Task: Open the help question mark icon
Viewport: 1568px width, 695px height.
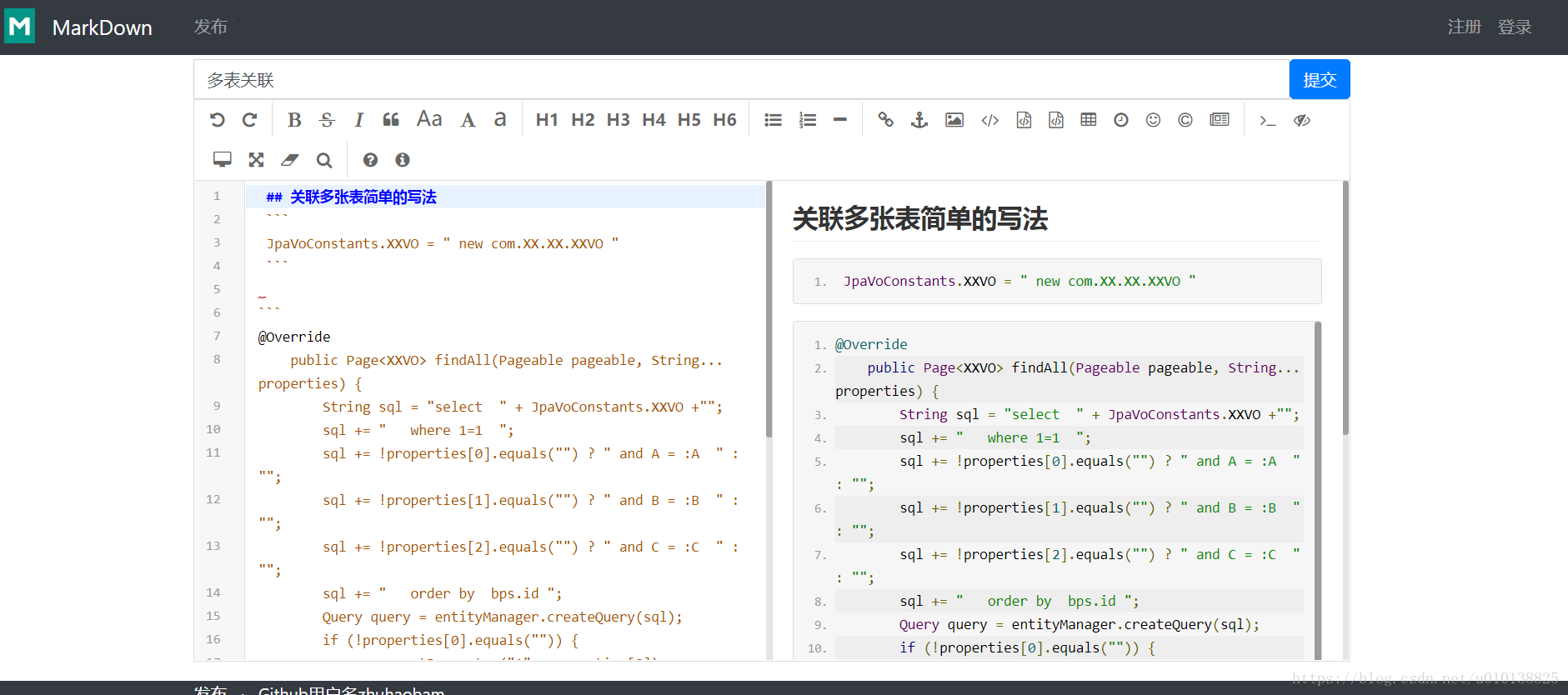Action: point(370,159)
